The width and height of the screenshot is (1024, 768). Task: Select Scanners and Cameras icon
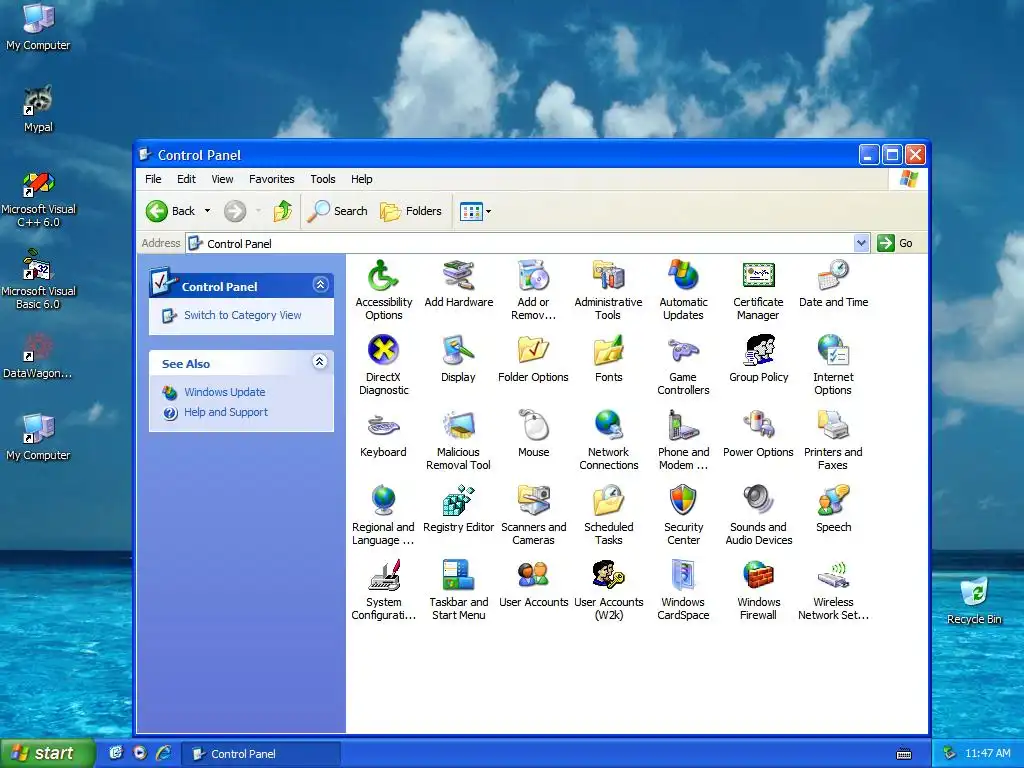534,501
